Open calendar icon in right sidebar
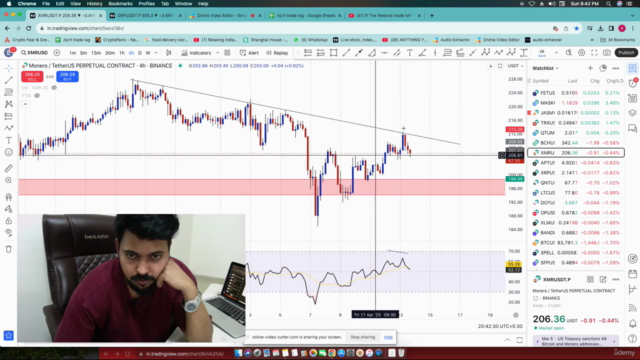This screenshot has width=640, height=360. 633,274
